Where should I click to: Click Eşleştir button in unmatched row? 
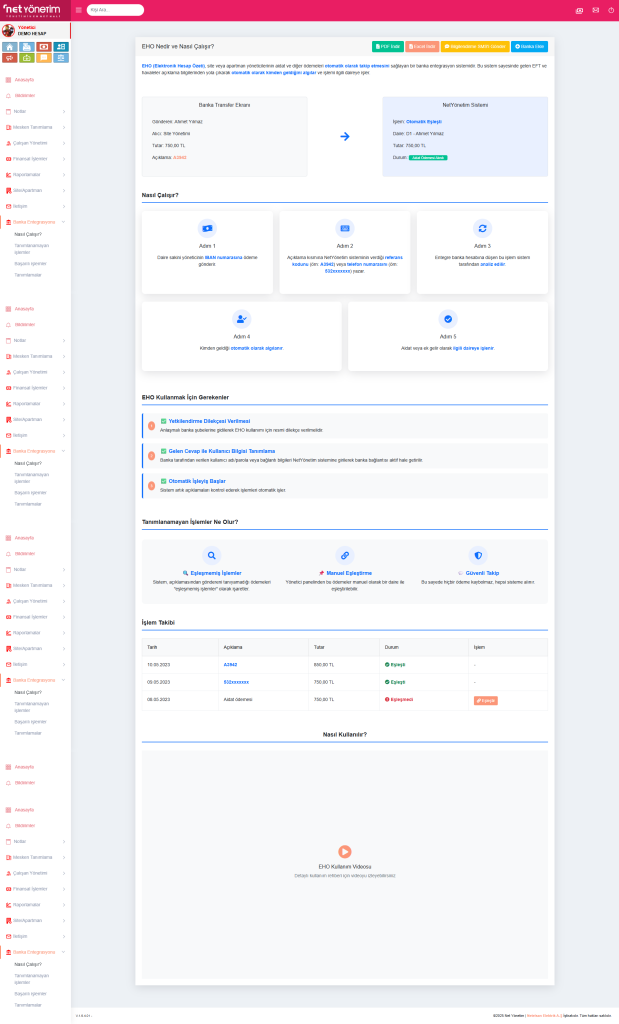tap(485, 700)
